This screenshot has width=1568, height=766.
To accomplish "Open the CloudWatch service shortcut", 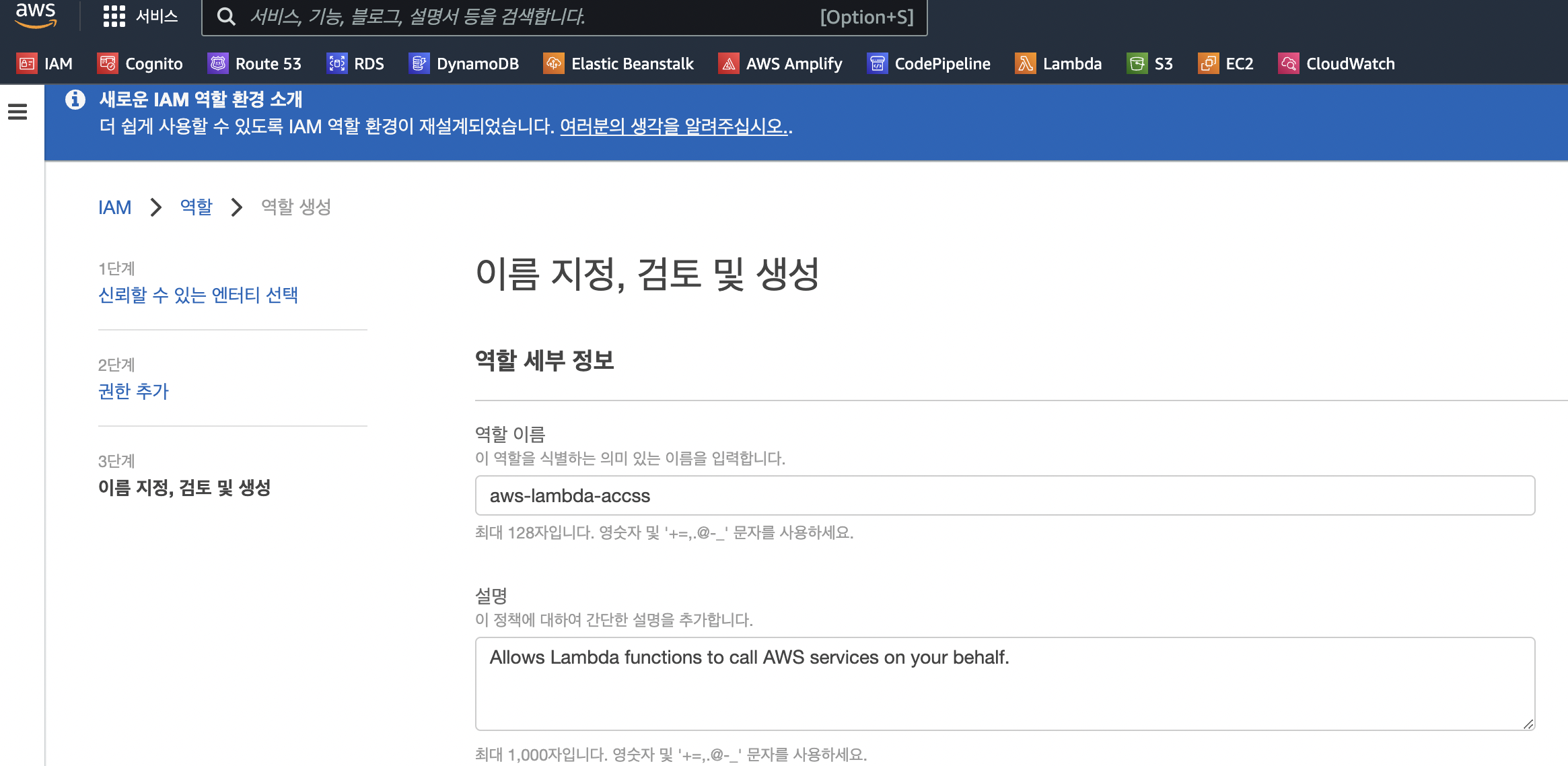I will [x=1337, y=64].
